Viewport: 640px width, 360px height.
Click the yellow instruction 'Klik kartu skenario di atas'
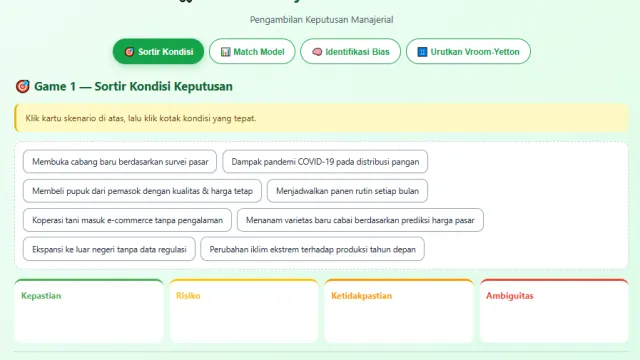(x=322, y=118)
